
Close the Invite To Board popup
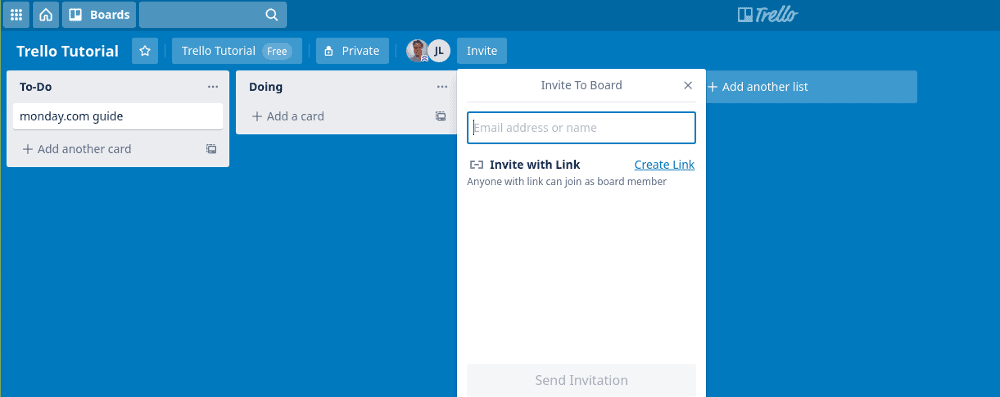pyautogui.click(x=688, y=86)
